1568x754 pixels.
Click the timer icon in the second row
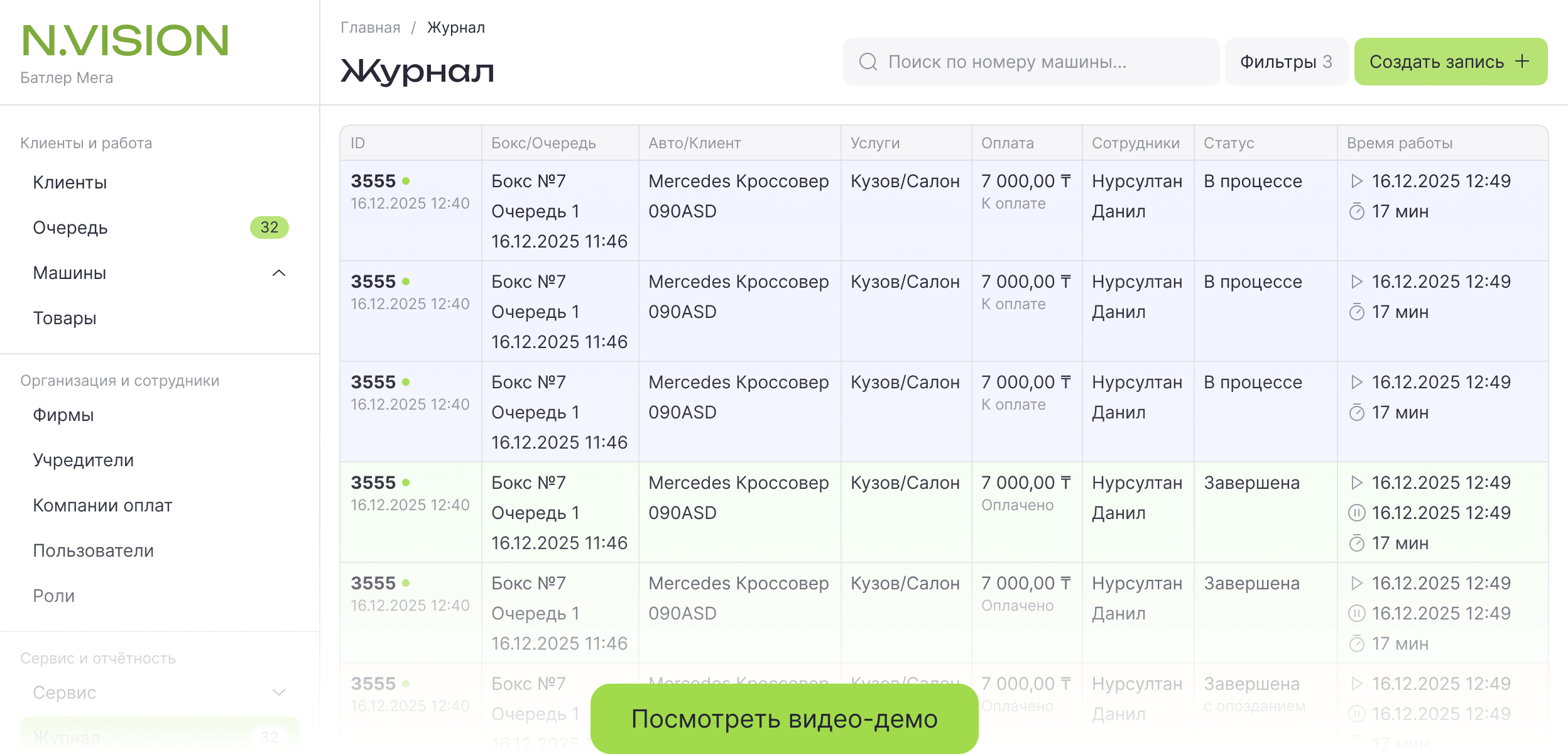pos(1357,312)
